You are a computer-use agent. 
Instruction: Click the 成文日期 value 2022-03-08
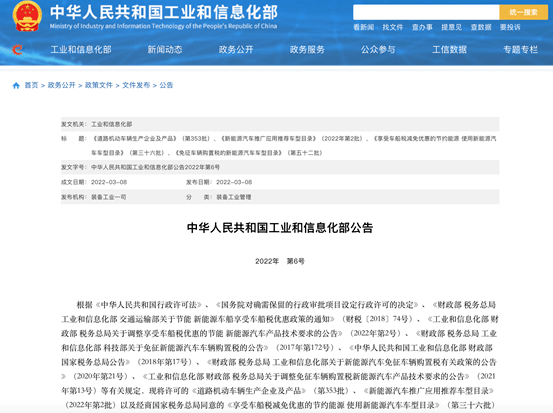109,182
